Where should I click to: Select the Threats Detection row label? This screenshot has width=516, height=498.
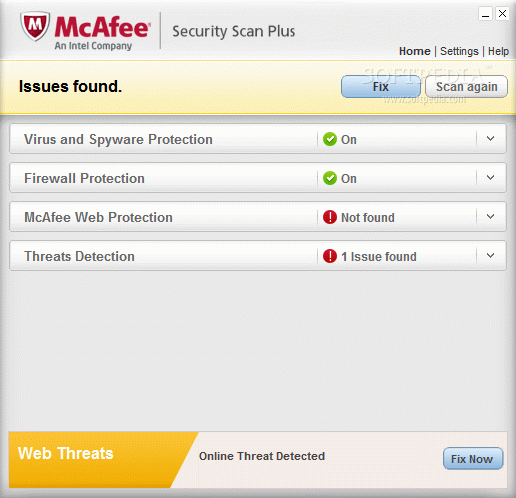tap(79, 256)
